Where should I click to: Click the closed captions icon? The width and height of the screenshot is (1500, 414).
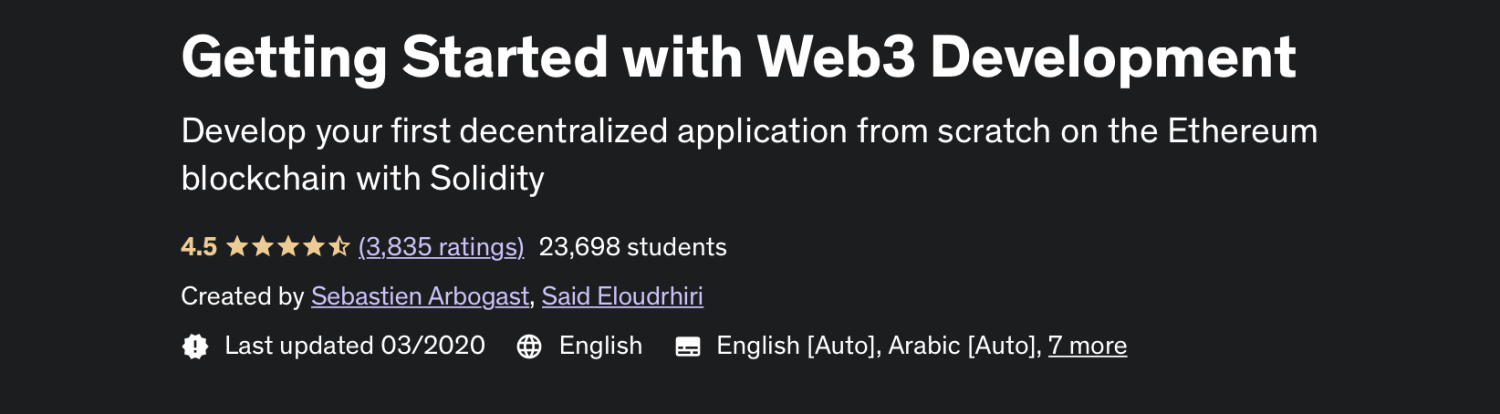pyautogui.click(x=688, y=346)
